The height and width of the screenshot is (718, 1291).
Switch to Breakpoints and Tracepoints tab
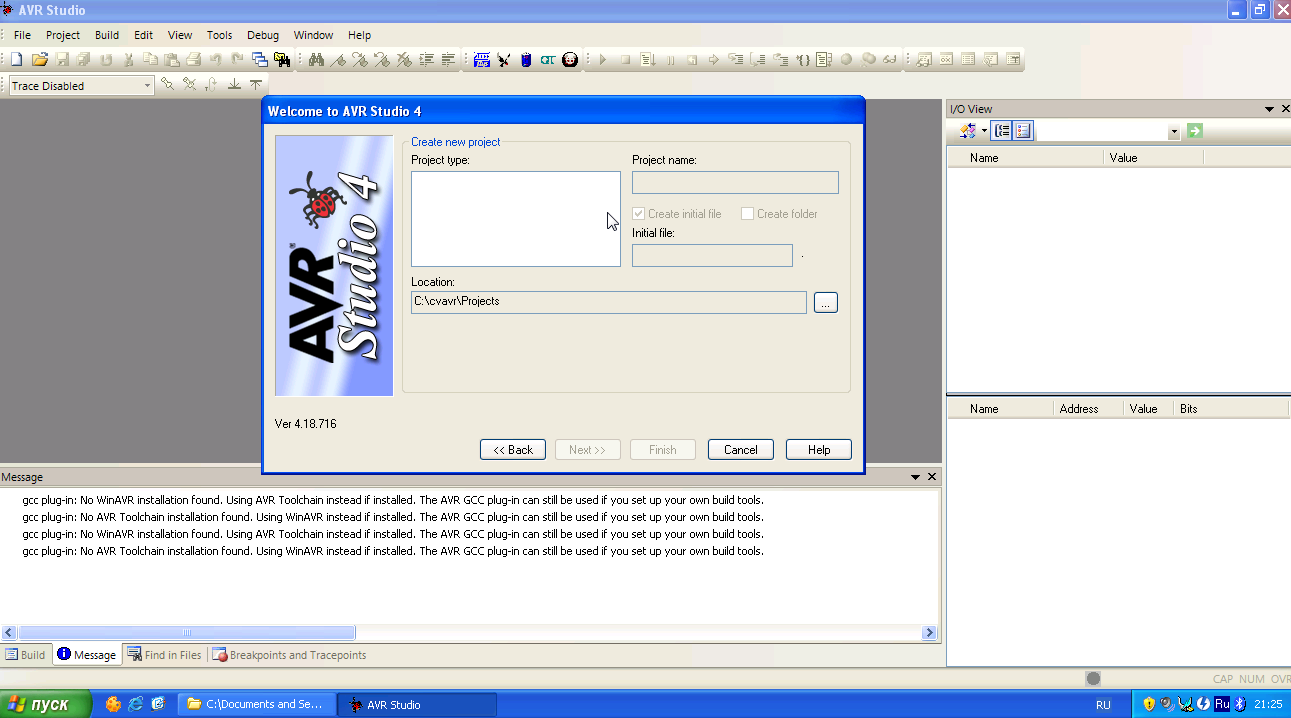click(x=289, y=655)
